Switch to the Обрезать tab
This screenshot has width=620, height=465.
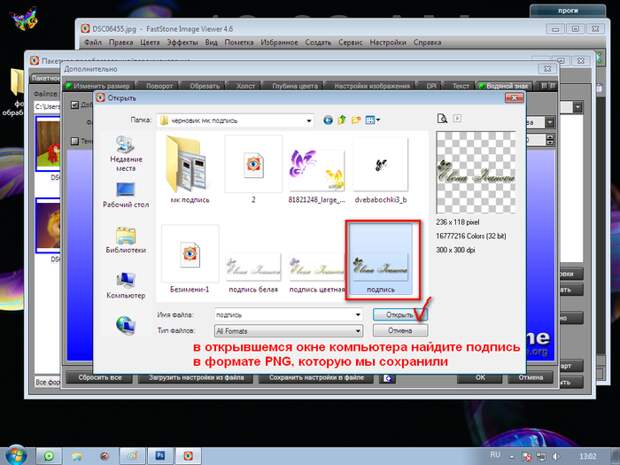tap(204, 86)
